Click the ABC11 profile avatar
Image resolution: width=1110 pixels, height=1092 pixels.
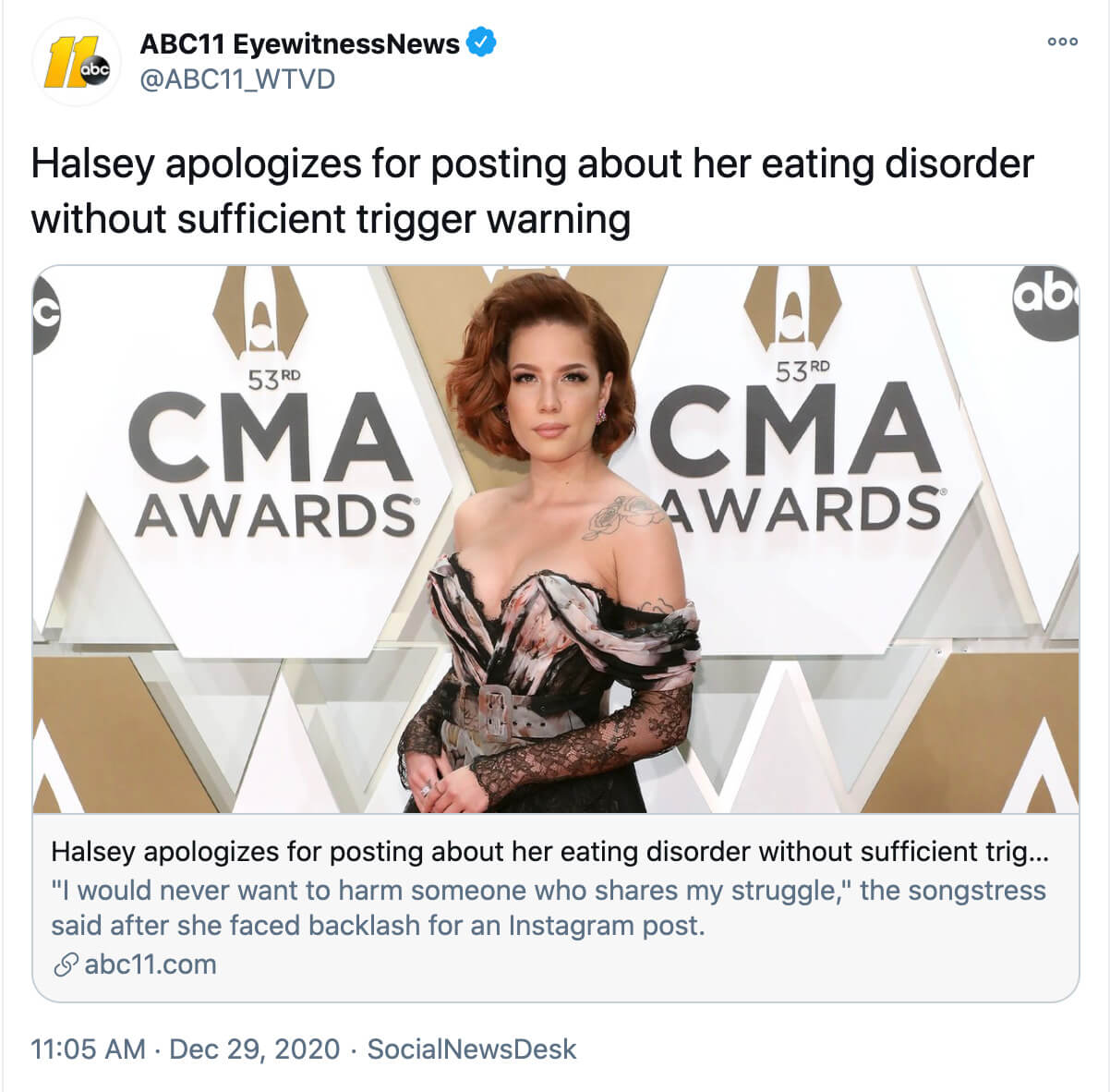pyautogui.click(x=77, y=62)
